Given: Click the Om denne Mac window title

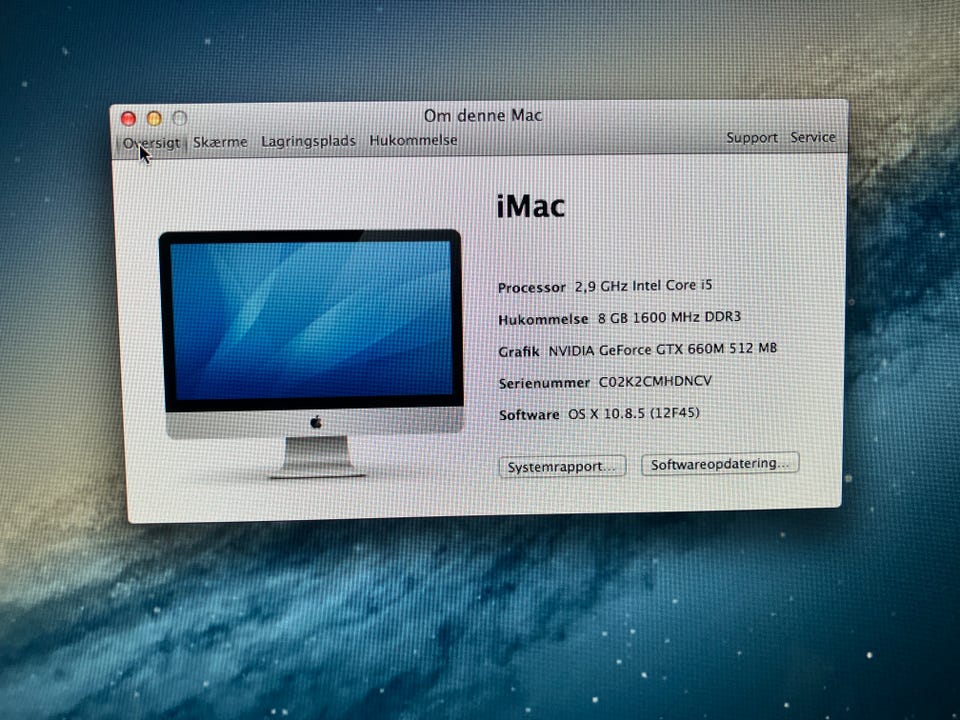Looking at the screenshot, I should pyautogui.click(x=483, y=115).
